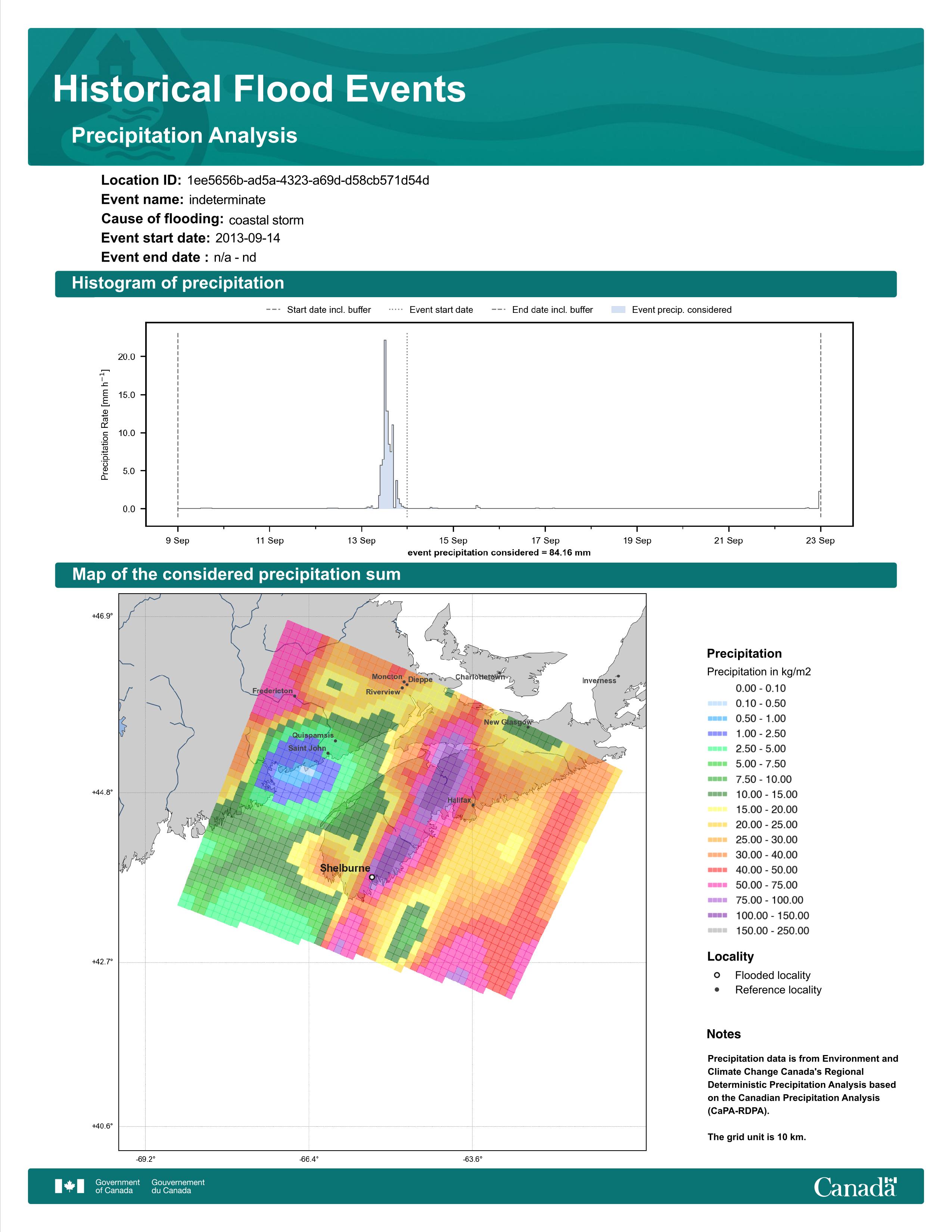Image resolution: width=952 pixels, height=1232 pixels.
Task: Click the Reference locality legend dot
Action: pos(717,990)
